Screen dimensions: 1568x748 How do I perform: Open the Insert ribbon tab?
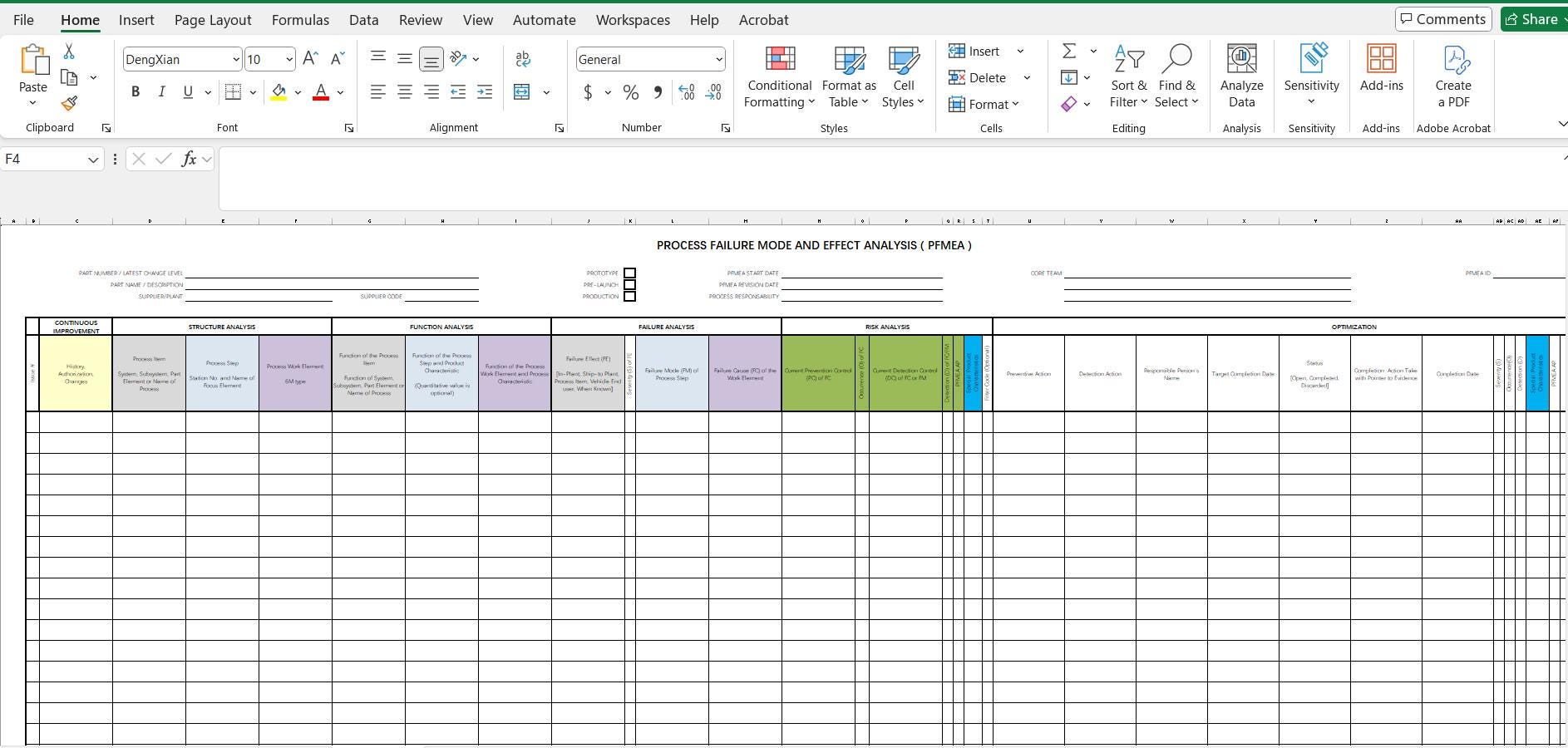(x=136, y=20)
